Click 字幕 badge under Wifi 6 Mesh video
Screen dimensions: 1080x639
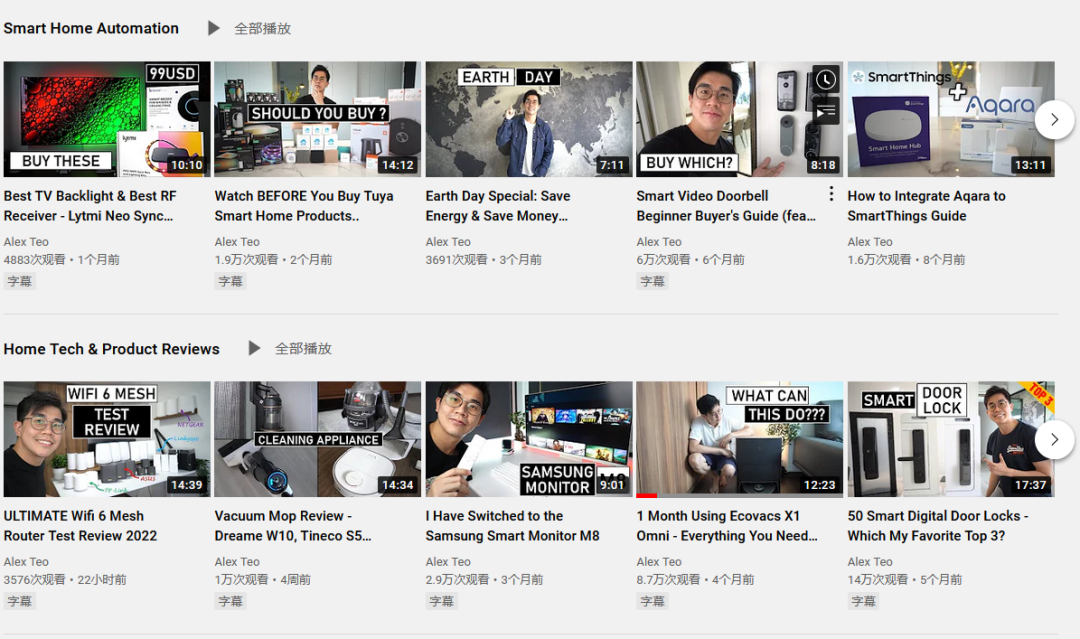point(19,601)
